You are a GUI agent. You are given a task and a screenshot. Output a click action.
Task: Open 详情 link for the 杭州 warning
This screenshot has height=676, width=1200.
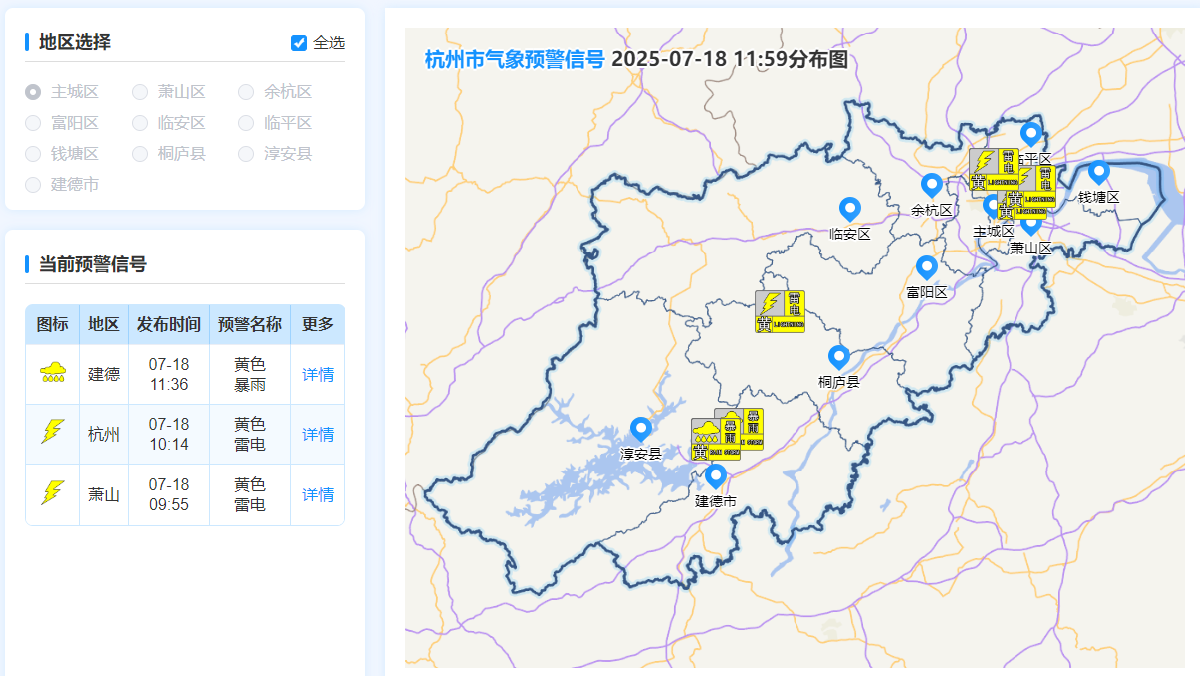318,435
